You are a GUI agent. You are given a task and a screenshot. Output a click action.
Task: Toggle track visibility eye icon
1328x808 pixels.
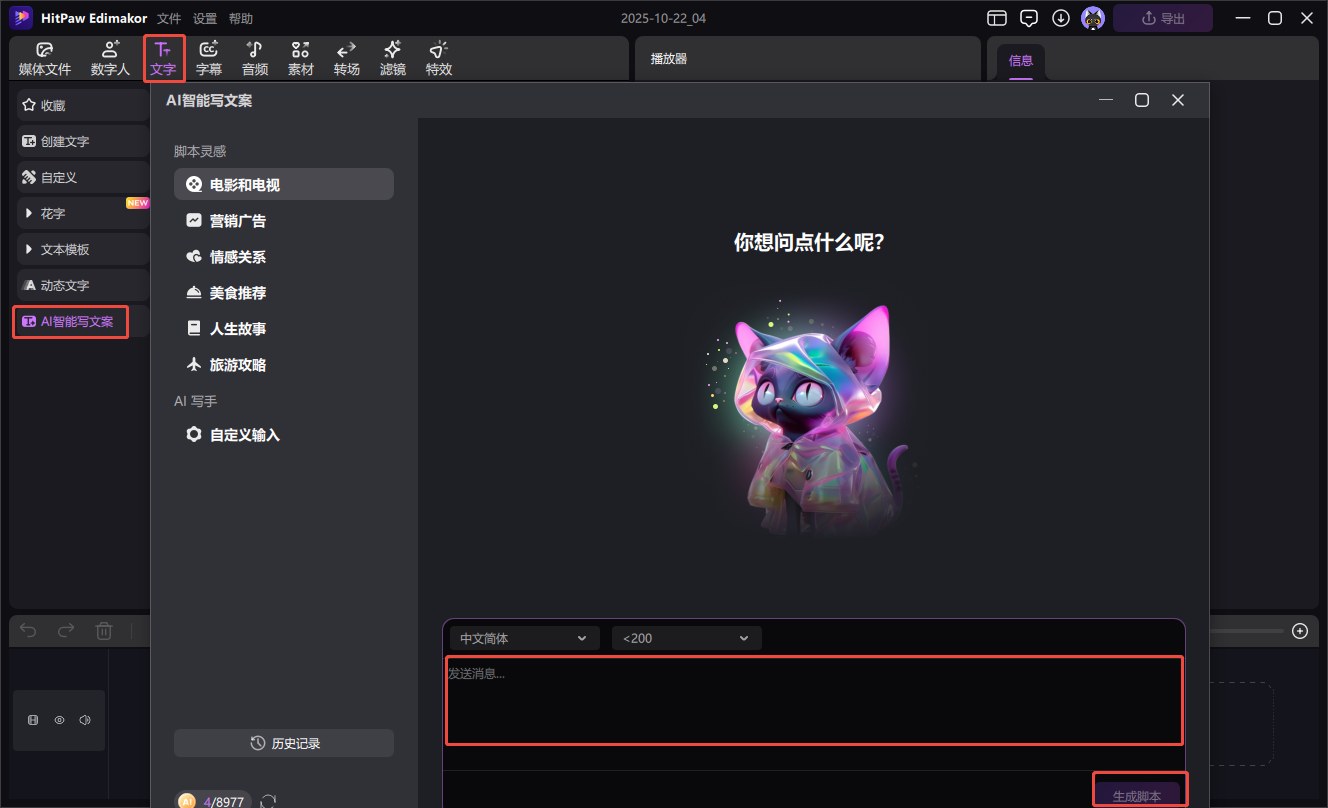(x=59, y=720)
